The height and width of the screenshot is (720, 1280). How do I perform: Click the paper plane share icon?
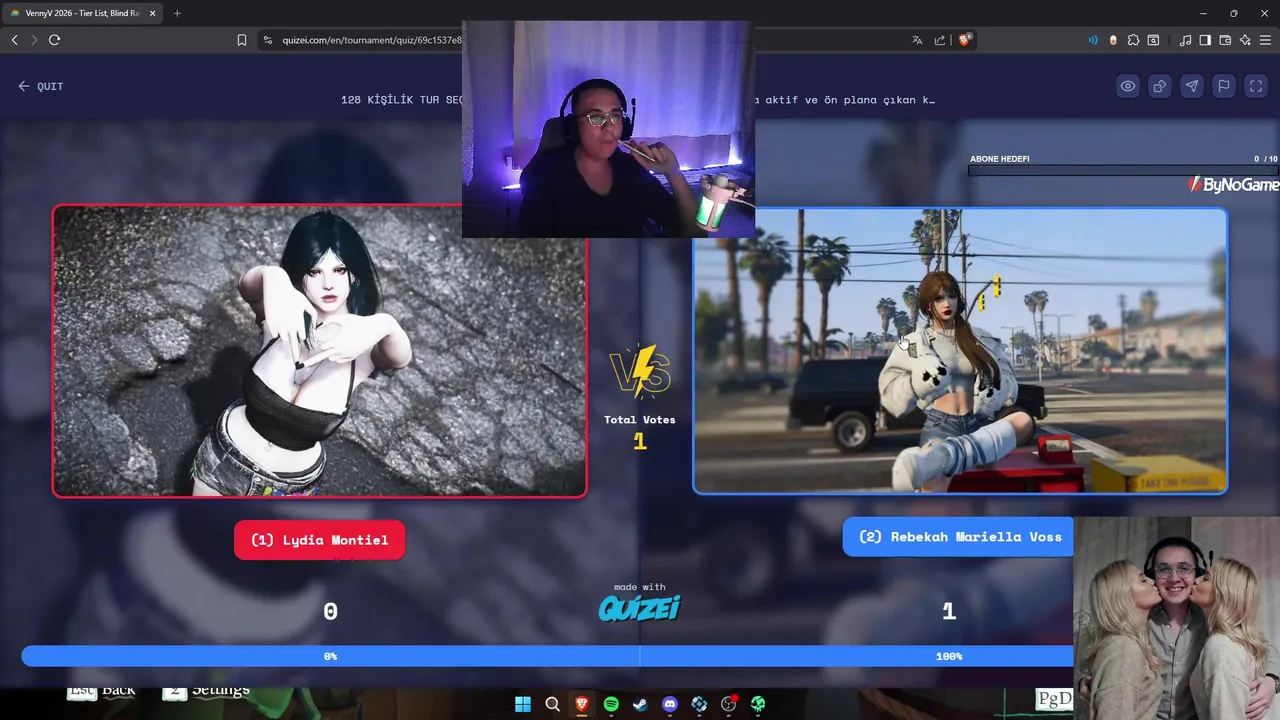click(x=1192, y=86)
